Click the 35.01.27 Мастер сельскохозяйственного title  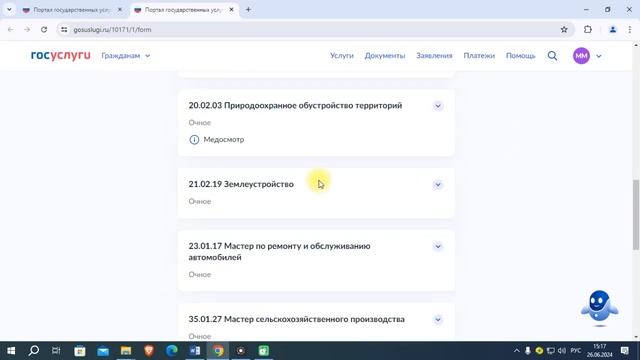coord(296,319)
